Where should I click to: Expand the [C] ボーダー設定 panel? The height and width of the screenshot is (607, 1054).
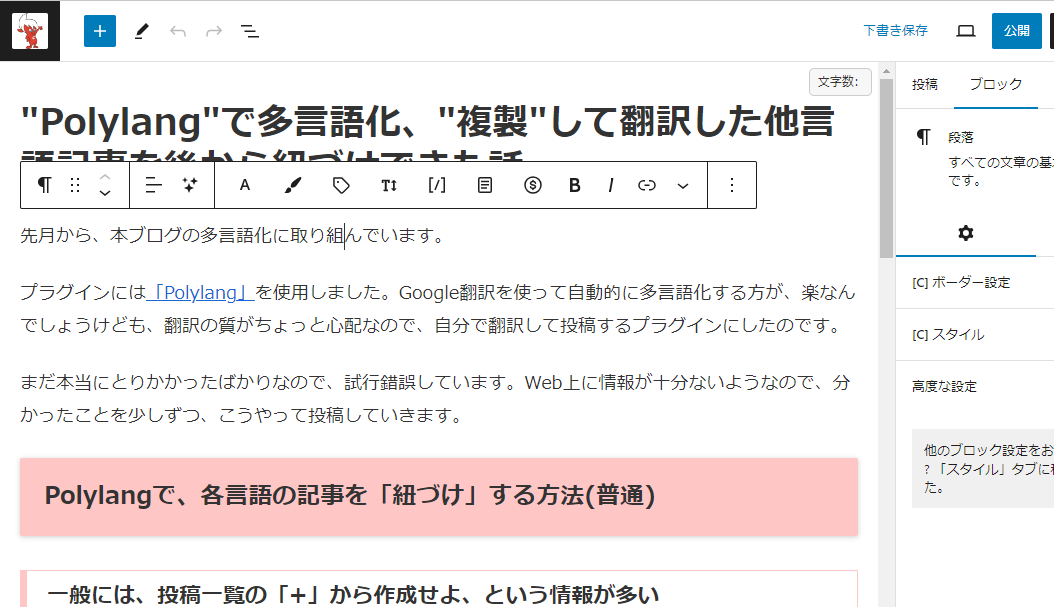(975, 282)
